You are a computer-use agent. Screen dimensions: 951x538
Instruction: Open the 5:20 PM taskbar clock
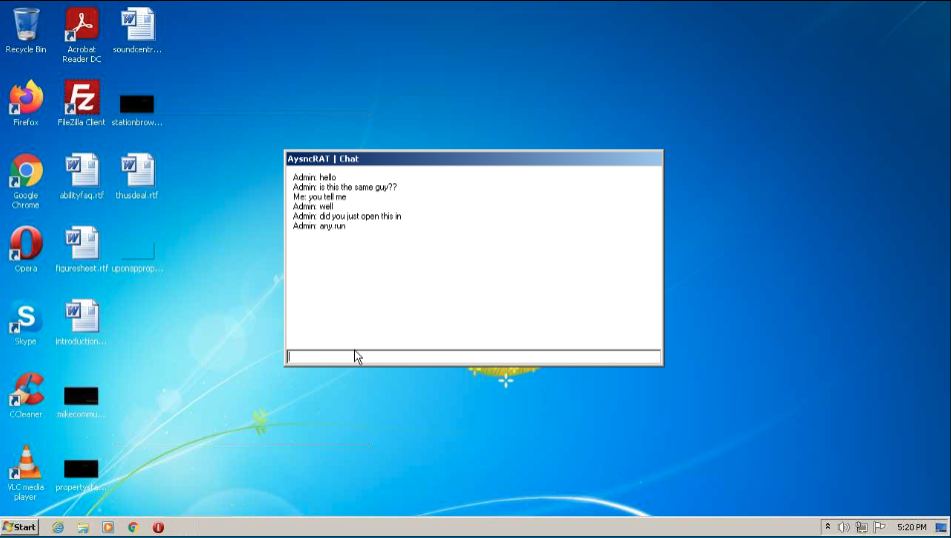coord(912,527)
